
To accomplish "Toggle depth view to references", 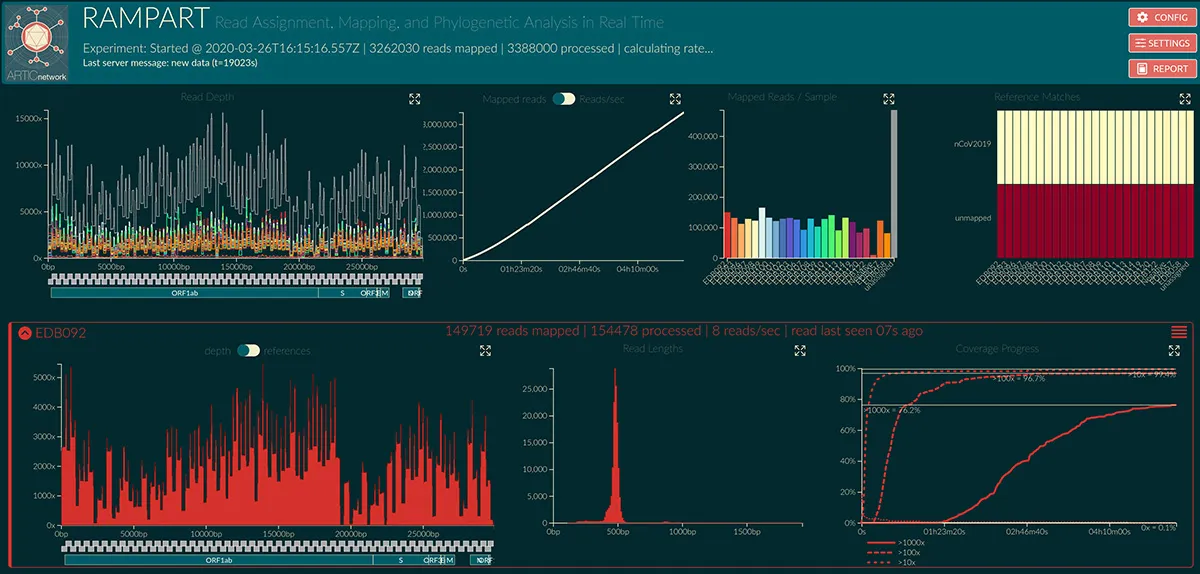I will (x=246, y=351).
